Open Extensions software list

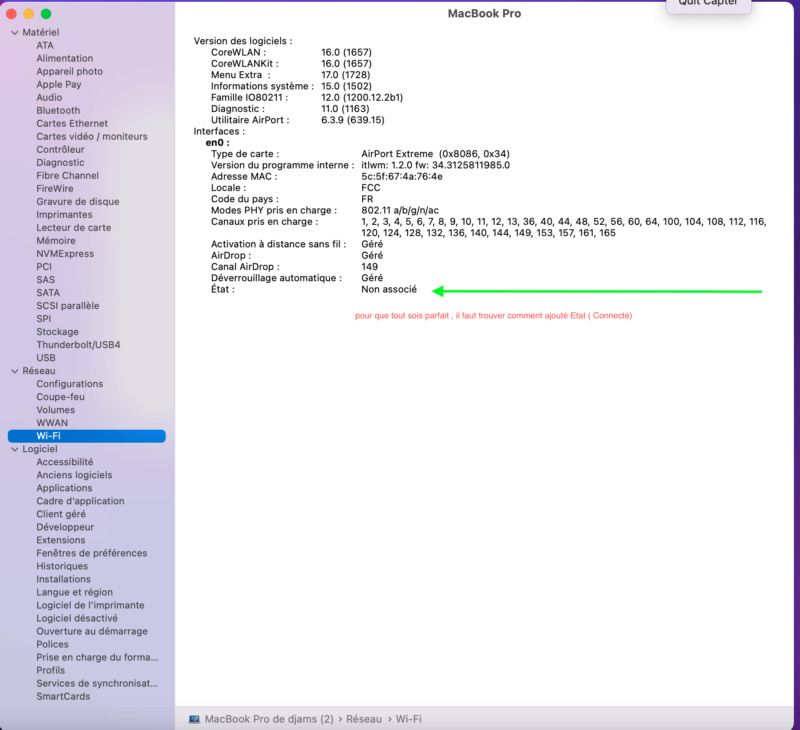click(x=61, y=540)
